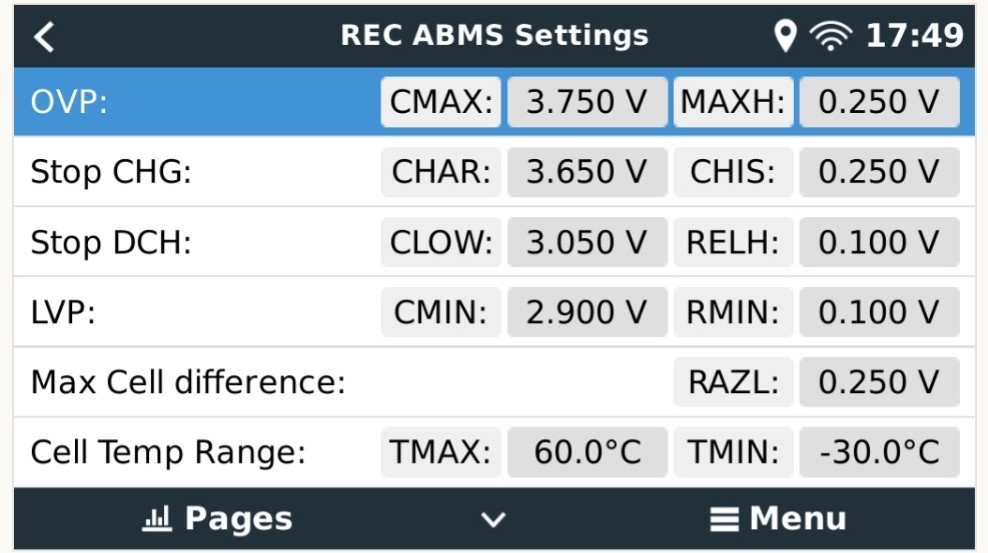
Task: Click the GPS location pin icon
Action: [x=785, y=36]
